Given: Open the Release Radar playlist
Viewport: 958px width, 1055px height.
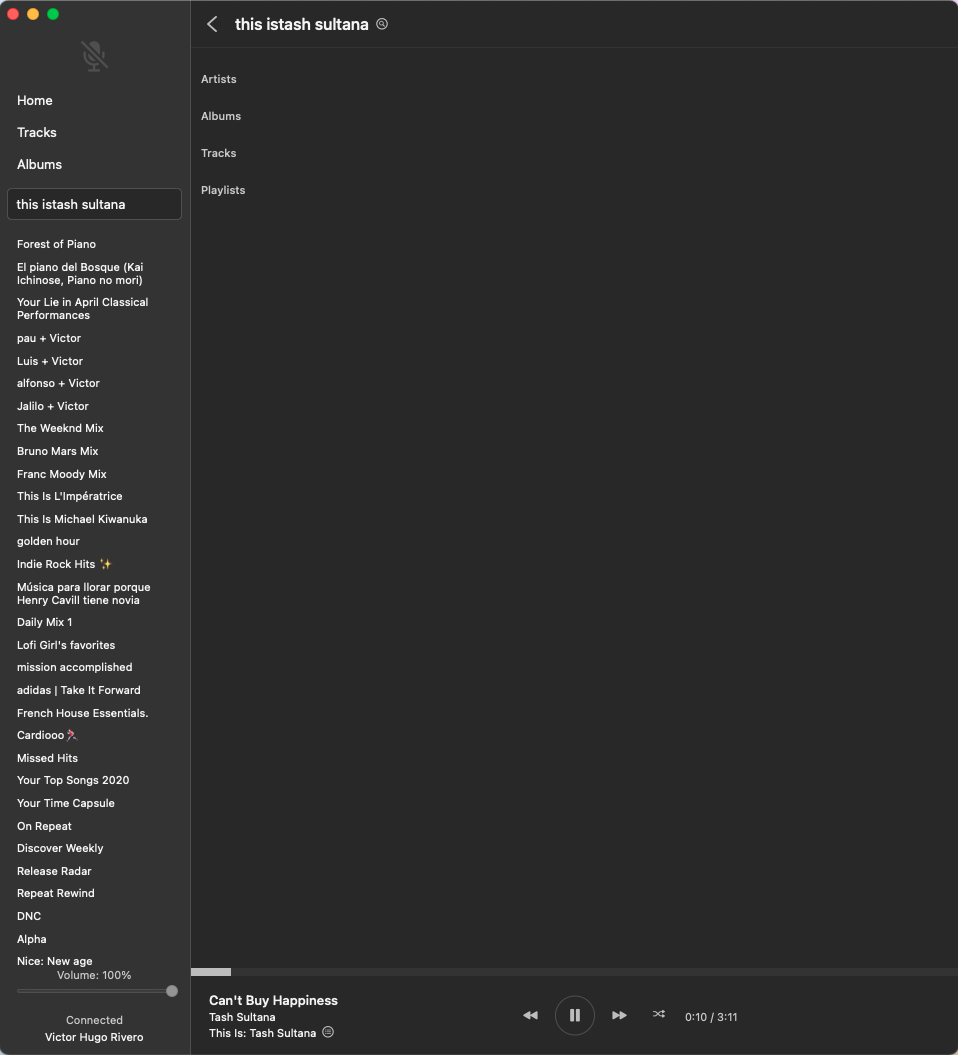Looking at the screenshot, I should click(54, 871).
